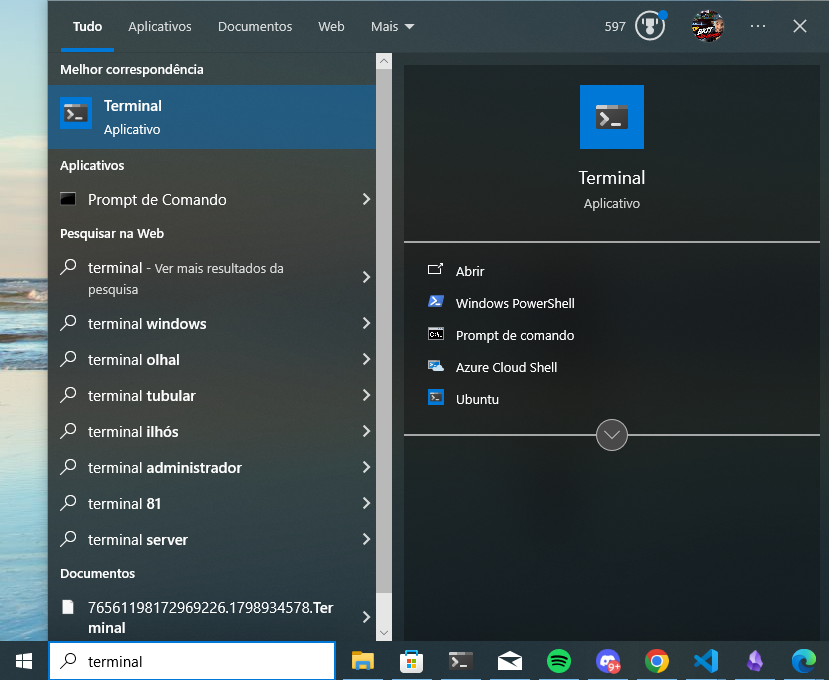Choose Windows PowerShell in Terminal actions
Screen dimensions: 829x680
(514, 303)
